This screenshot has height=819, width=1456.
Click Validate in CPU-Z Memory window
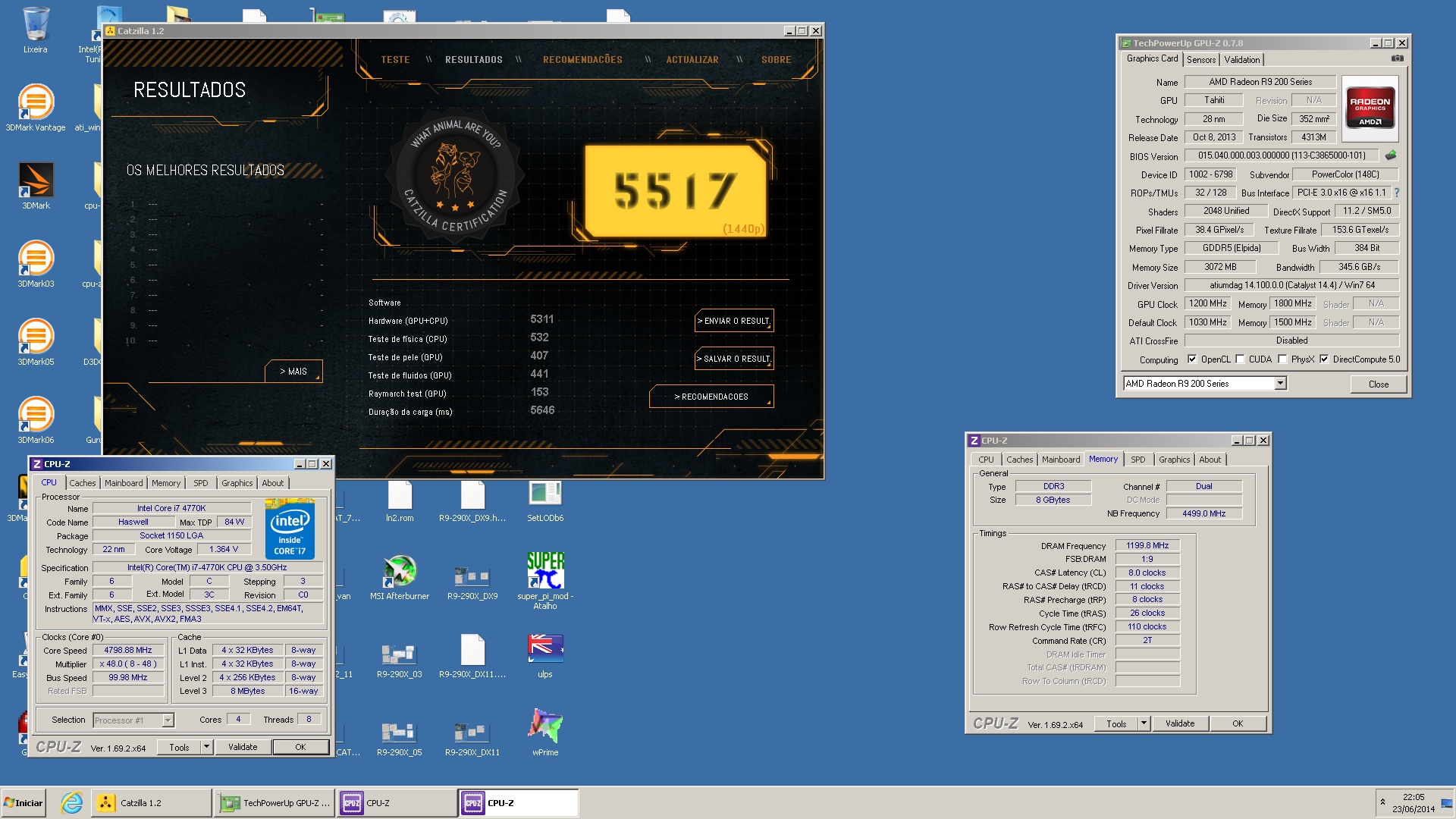[1180, 723]
